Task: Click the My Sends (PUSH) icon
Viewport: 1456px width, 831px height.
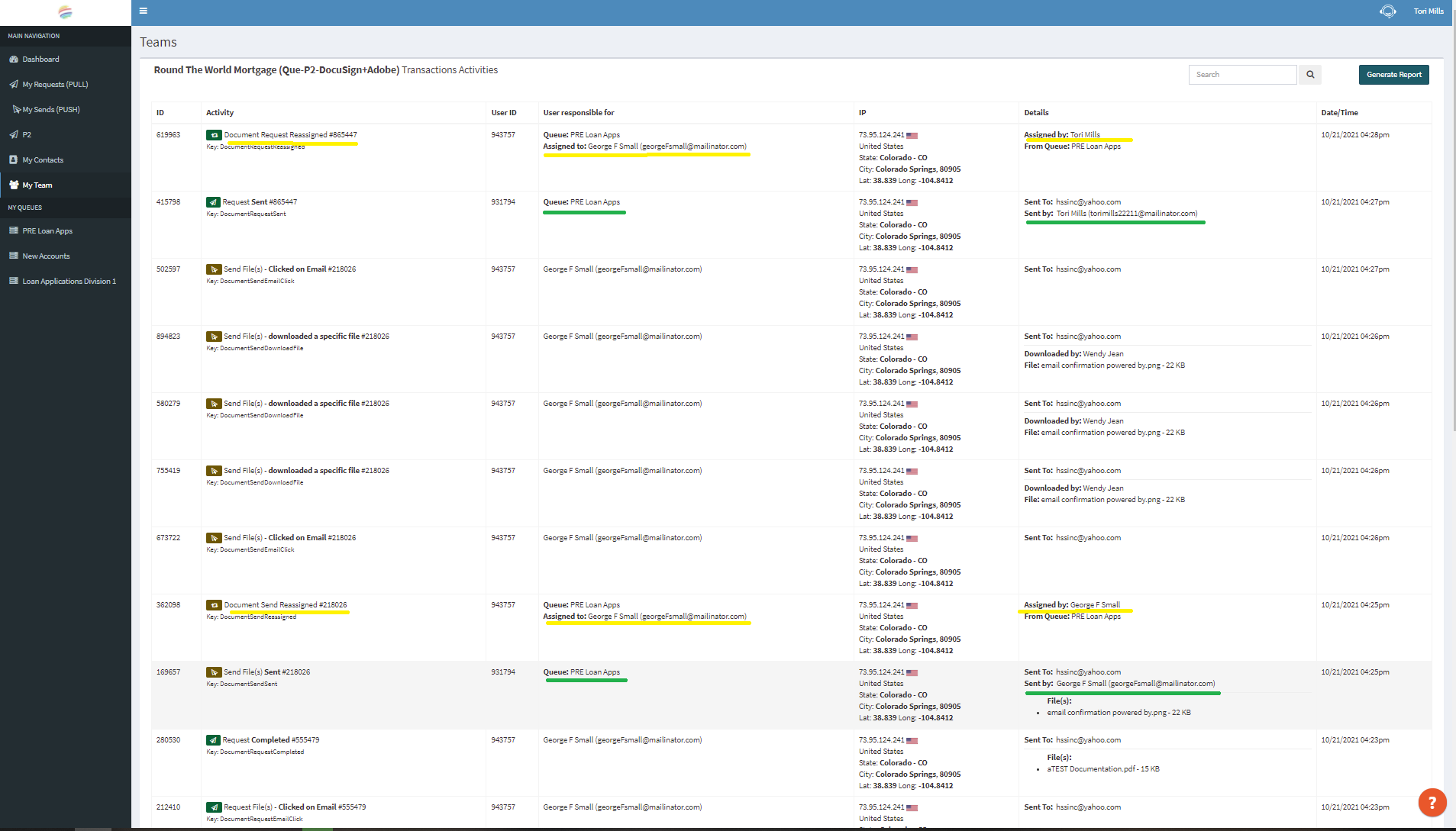Action: click(x=16, y=110)
